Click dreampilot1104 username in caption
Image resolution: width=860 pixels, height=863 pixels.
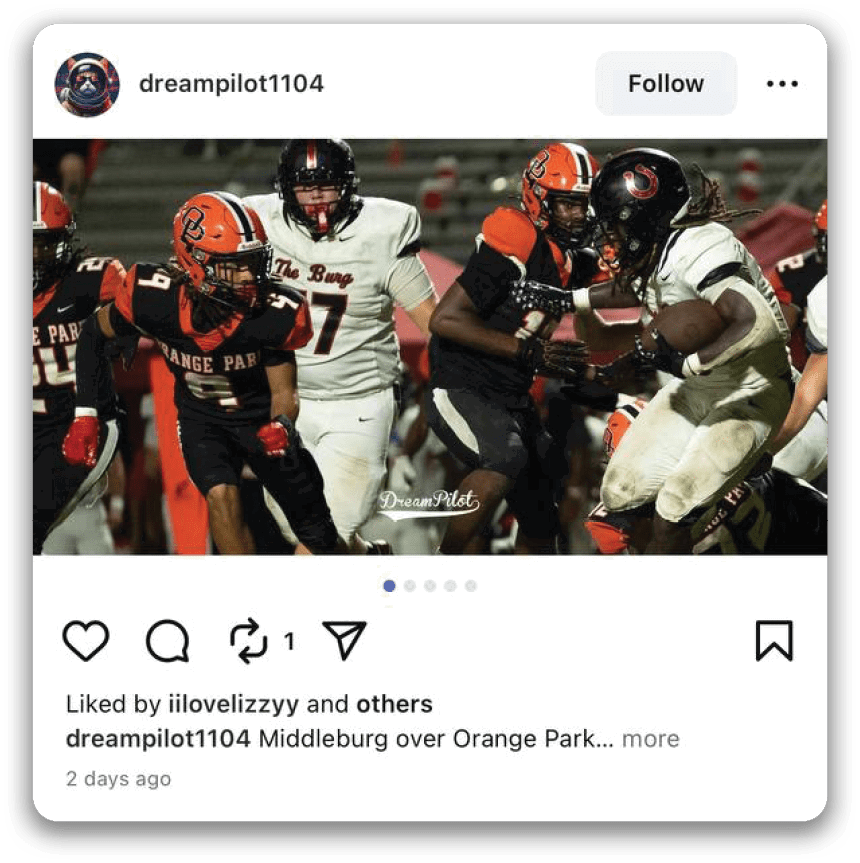158,739
